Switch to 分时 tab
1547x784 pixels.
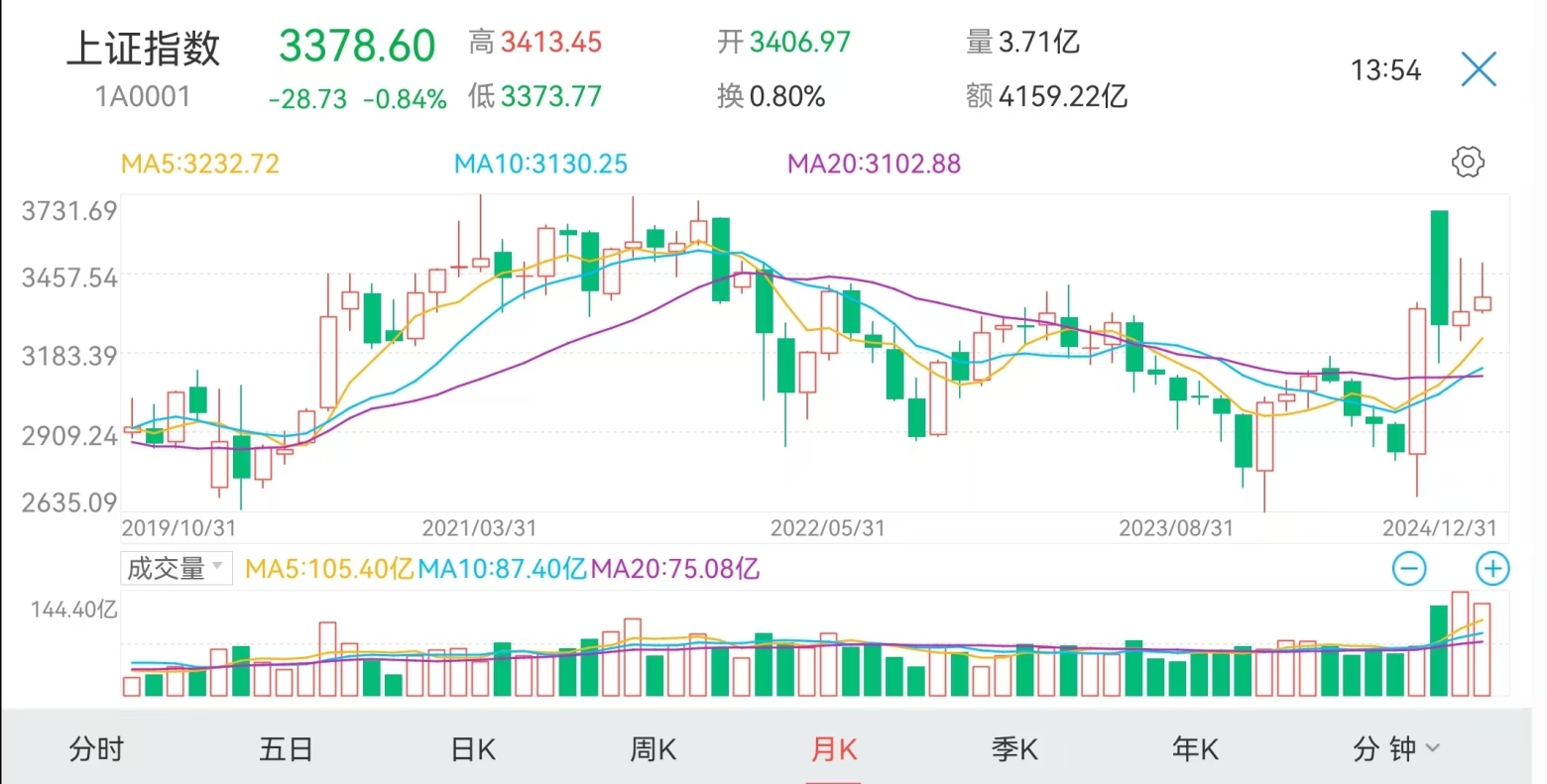coord(96,749)
